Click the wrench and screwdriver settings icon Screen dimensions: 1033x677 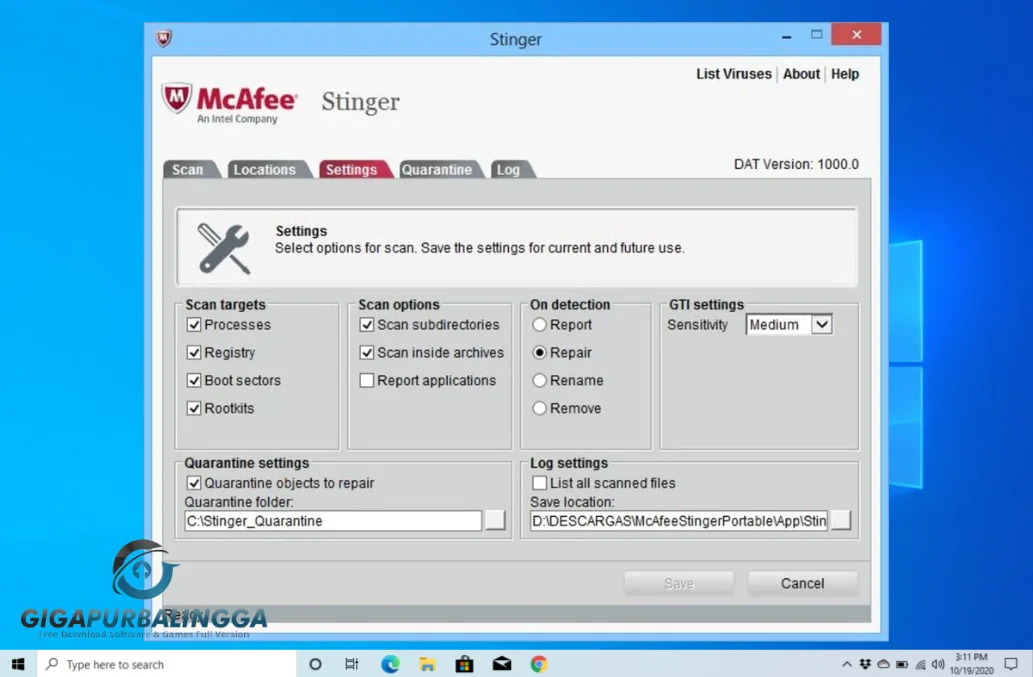coord(223,249)
